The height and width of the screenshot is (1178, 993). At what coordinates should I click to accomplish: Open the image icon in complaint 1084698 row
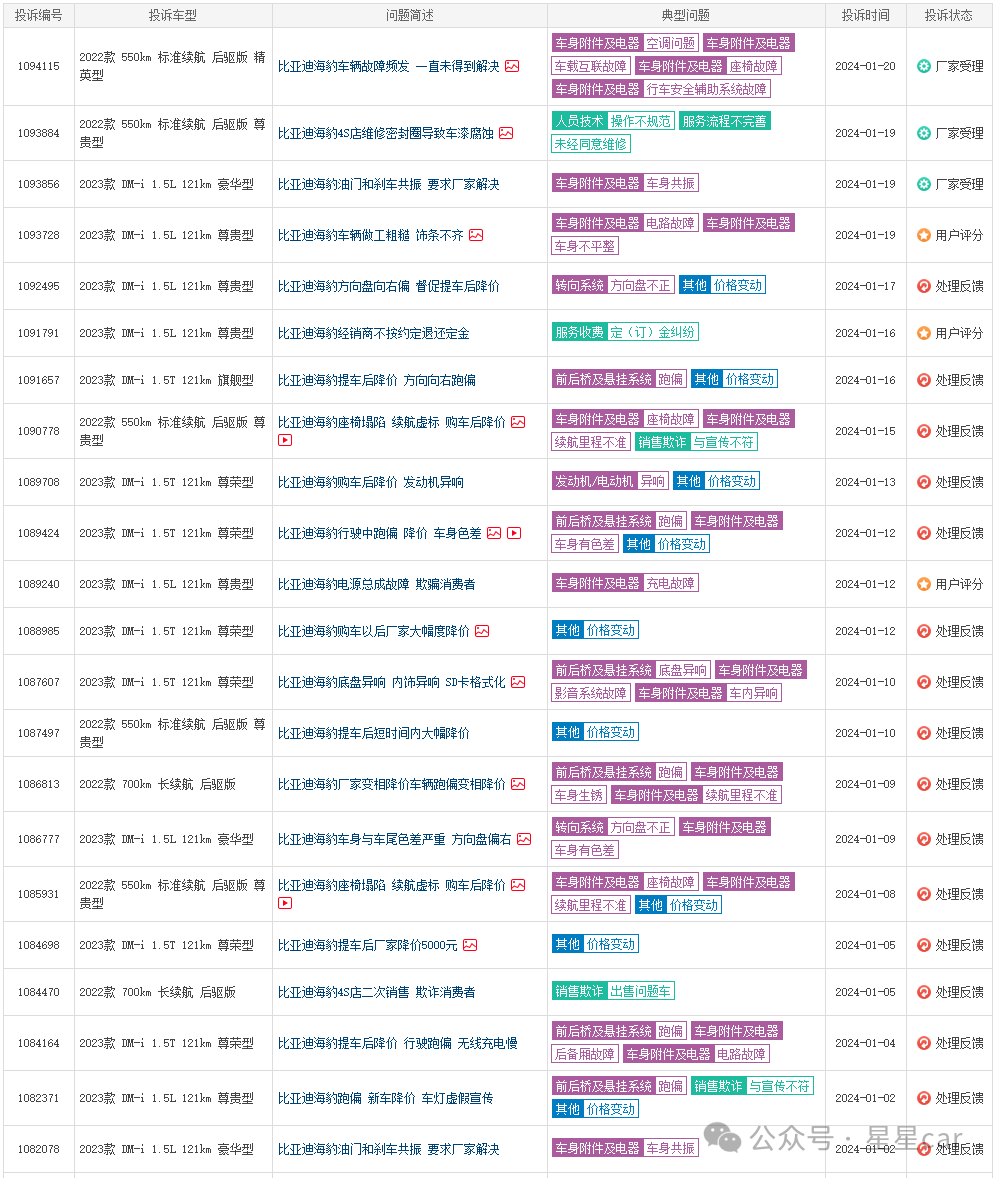470,945
